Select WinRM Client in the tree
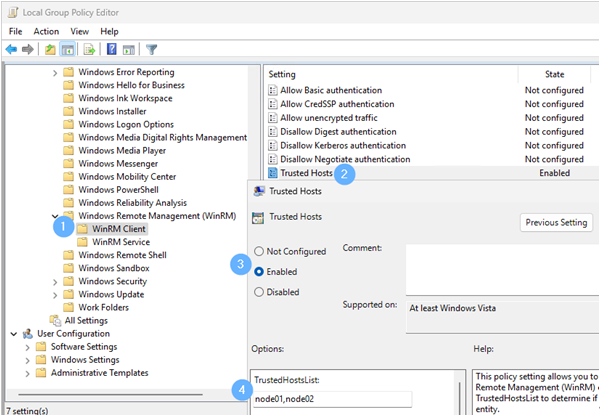This screenshot has width=600, height=415. (x=119, y=229)
